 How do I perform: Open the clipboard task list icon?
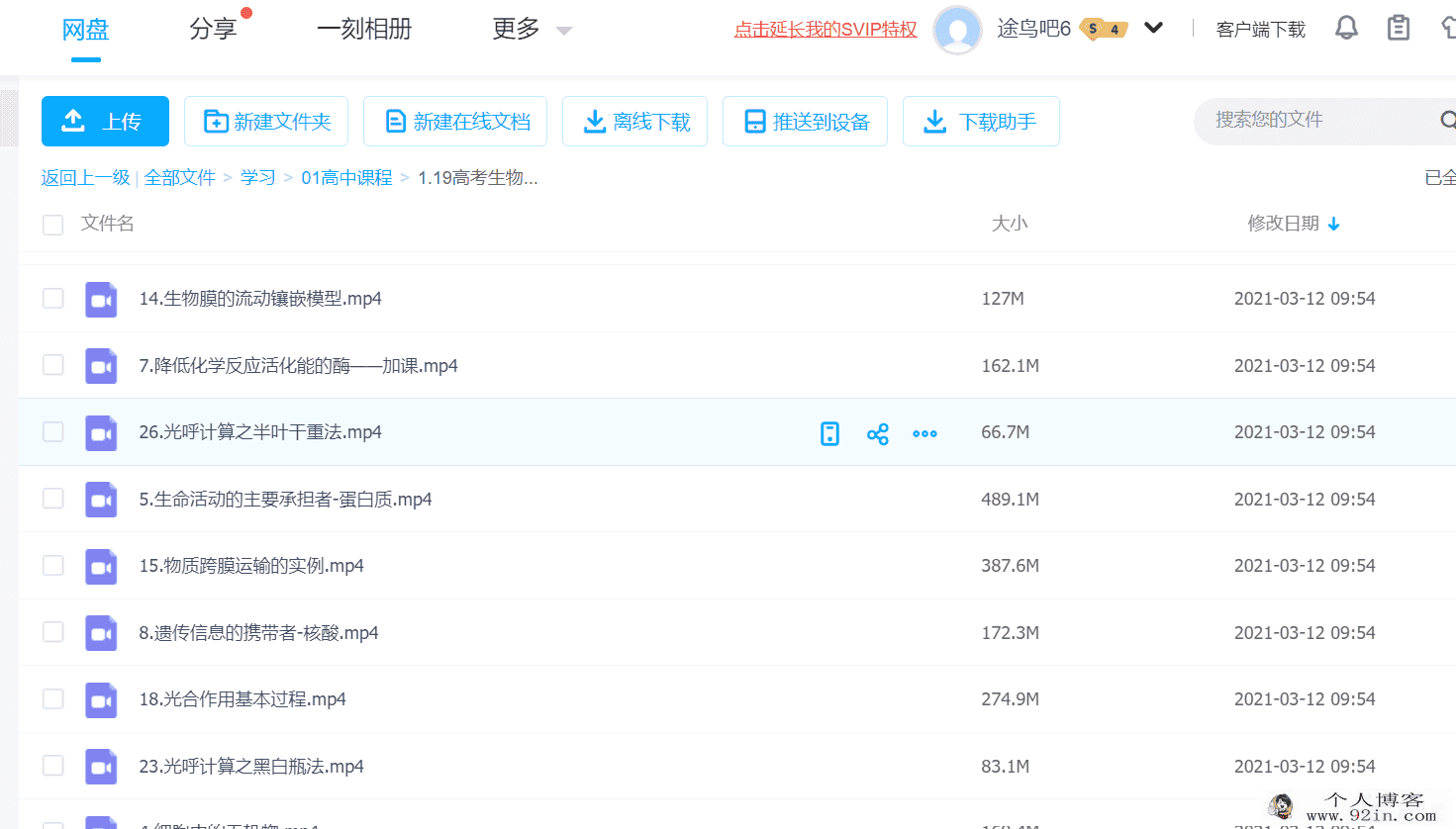[1399, 28]
